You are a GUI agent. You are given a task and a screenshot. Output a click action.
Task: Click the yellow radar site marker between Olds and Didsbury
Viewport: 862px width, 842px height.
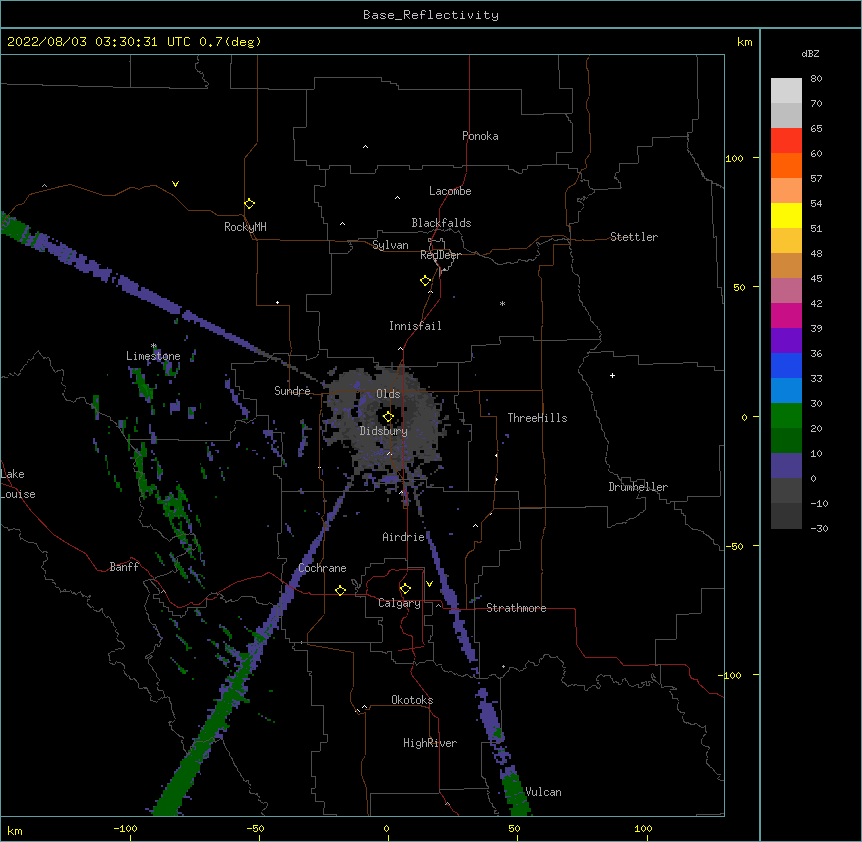click(388, 417)
